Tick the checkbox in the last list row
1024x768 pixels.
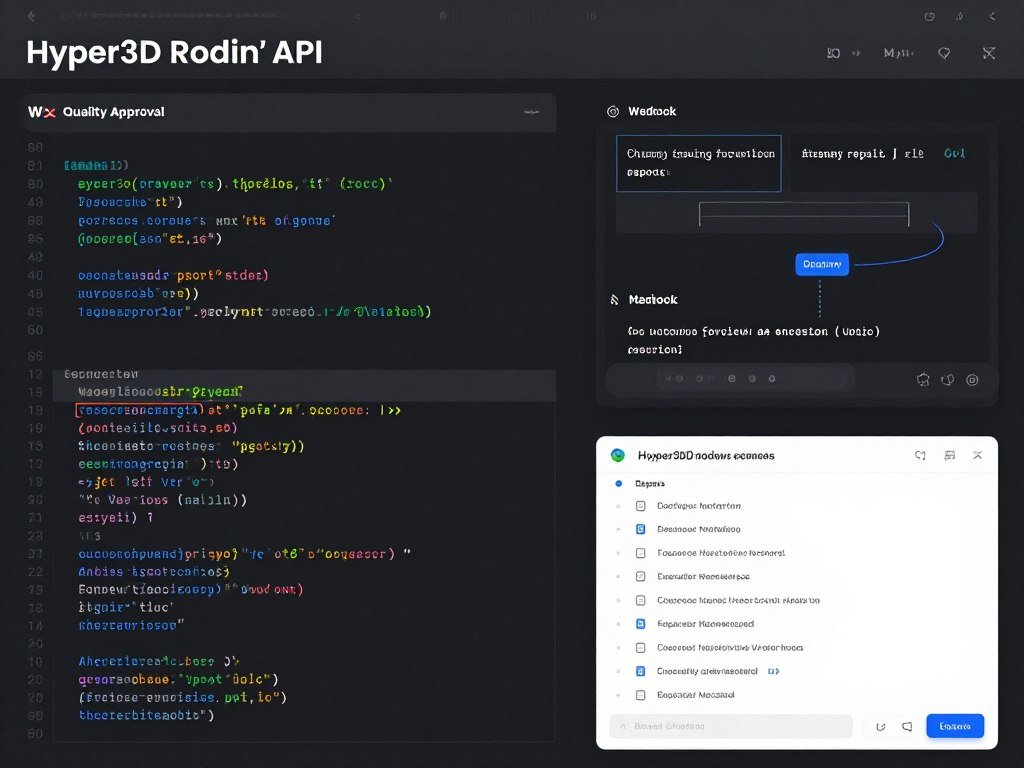click(x=641, y=696)
